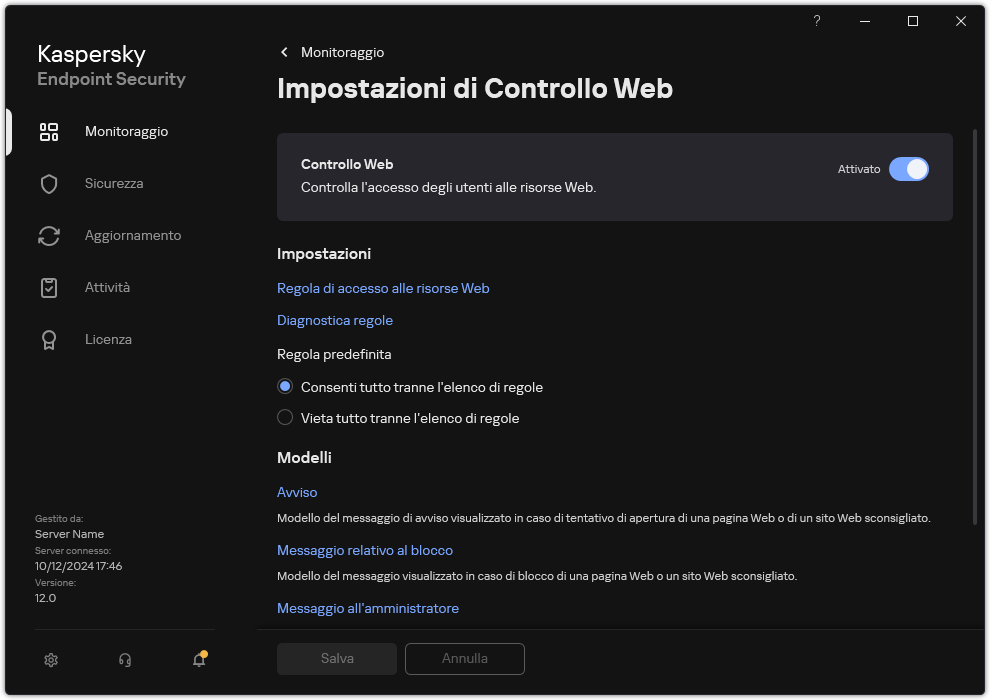Click the Attività clipboard icon
This screenshot has width=990, height=700.
[x=49, y=287]
